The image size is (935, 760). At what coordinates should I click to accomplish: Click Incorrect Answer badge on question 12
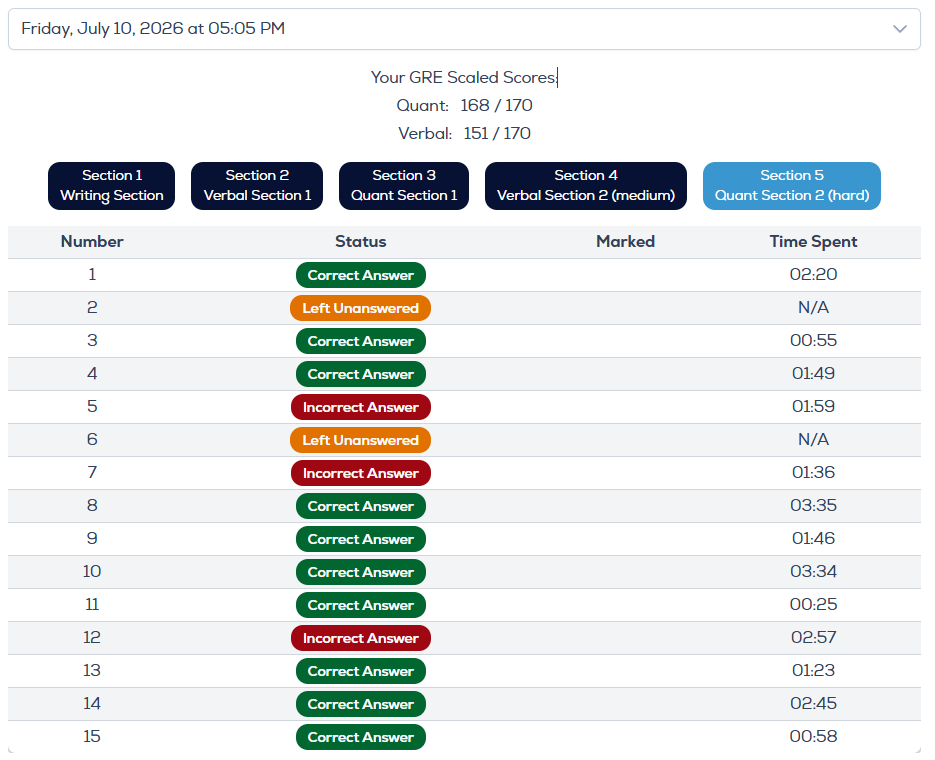coord(361,638)
